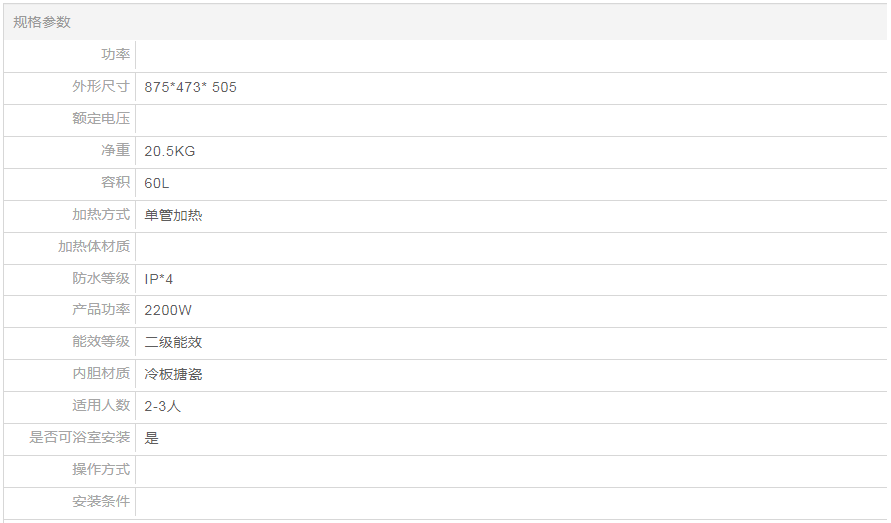Click the 20.5KG weight value

tap(169, 151)
